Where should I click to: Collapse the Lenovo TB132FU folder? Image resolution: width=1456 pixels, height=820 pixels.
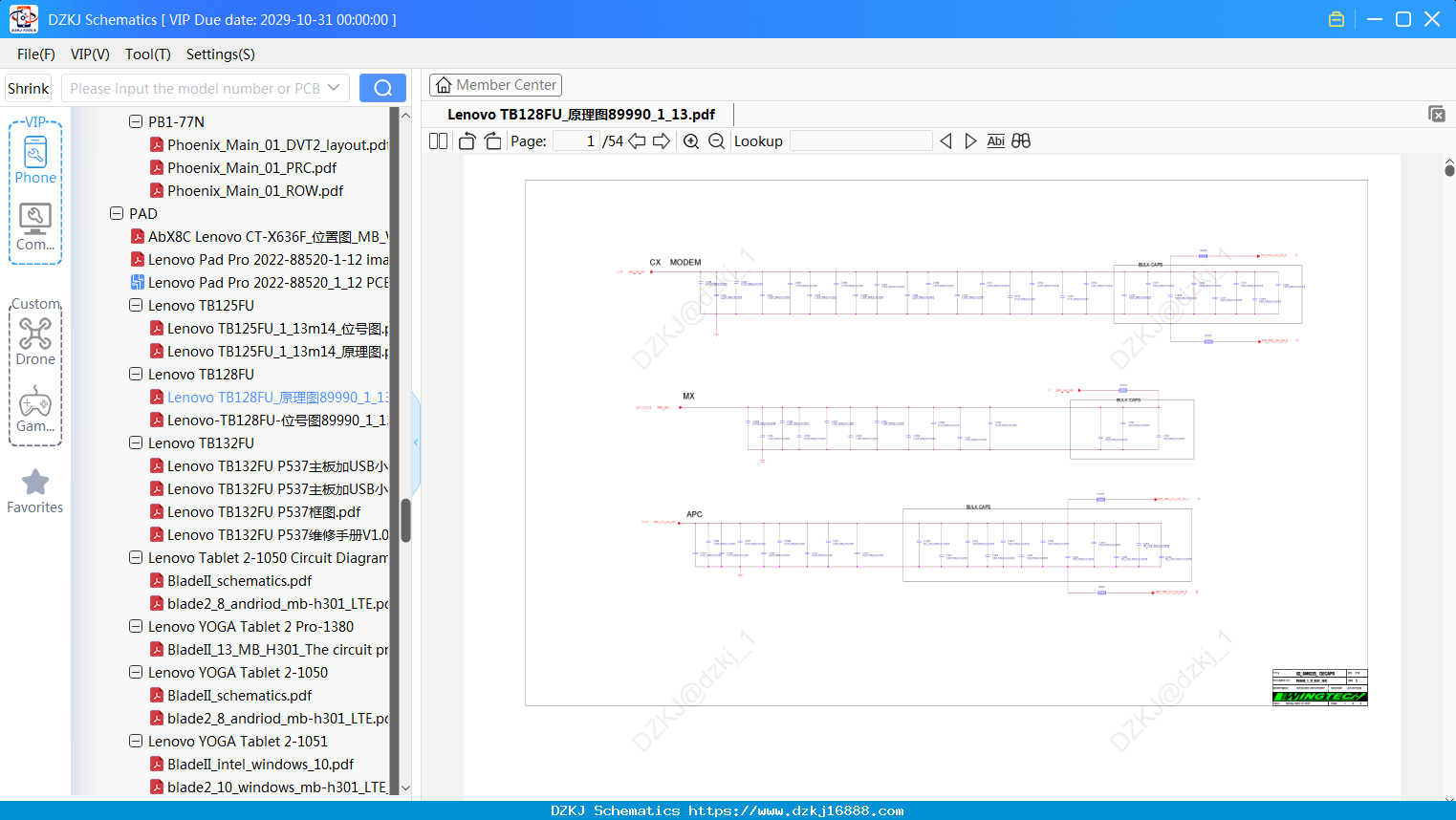click(x=136, y=442)
